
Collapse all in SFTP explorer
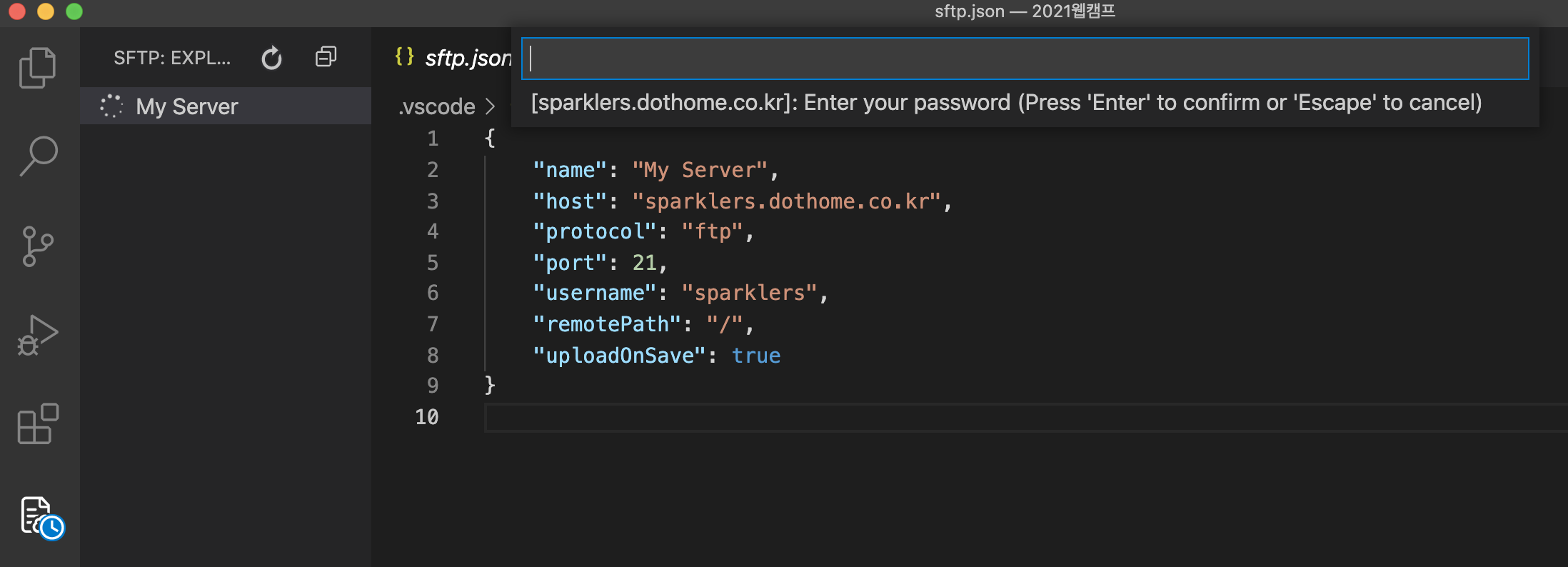(326, 57)
